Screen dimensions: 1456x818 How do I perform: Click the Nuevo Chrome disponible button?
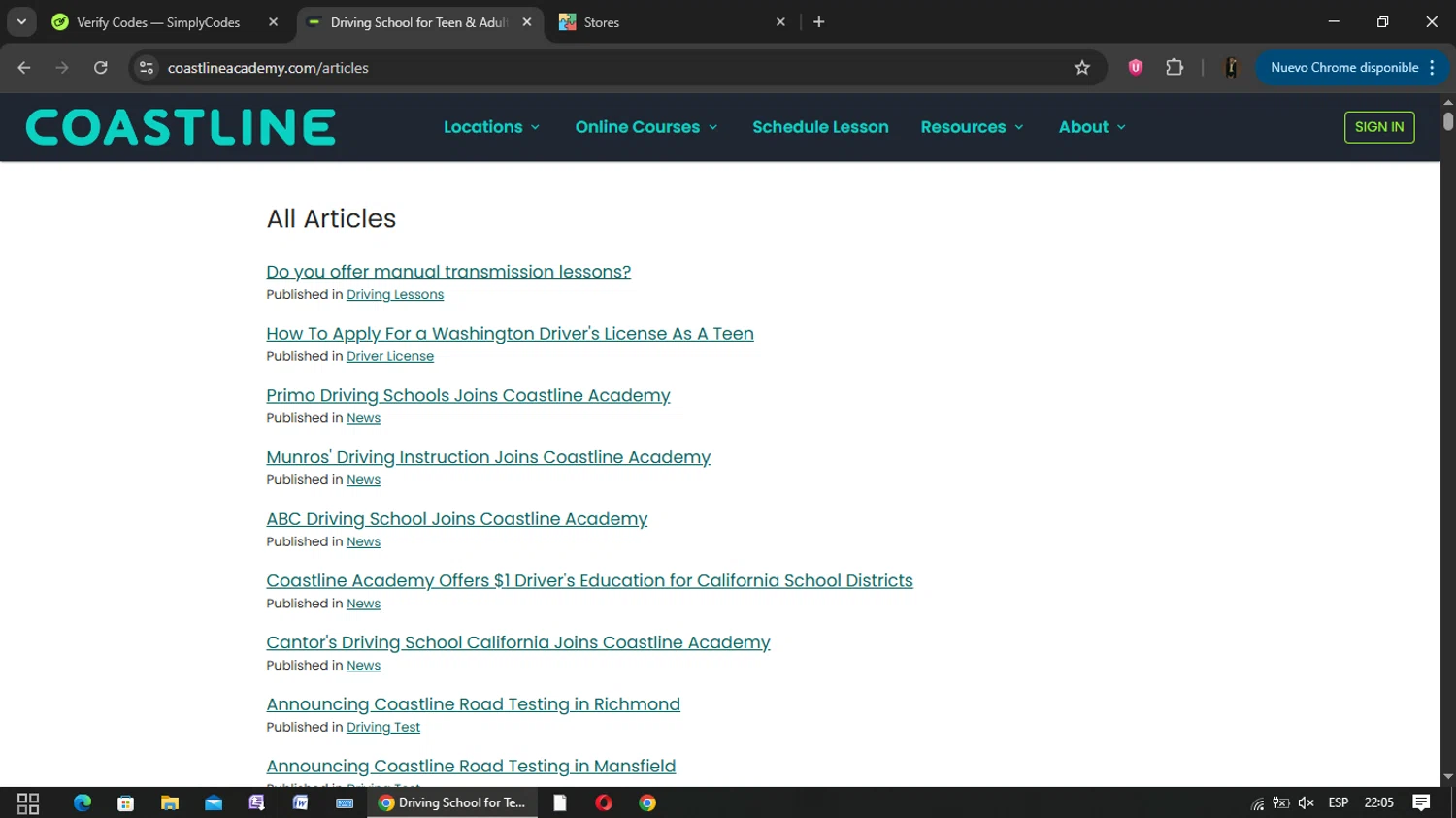[1351, 68]
